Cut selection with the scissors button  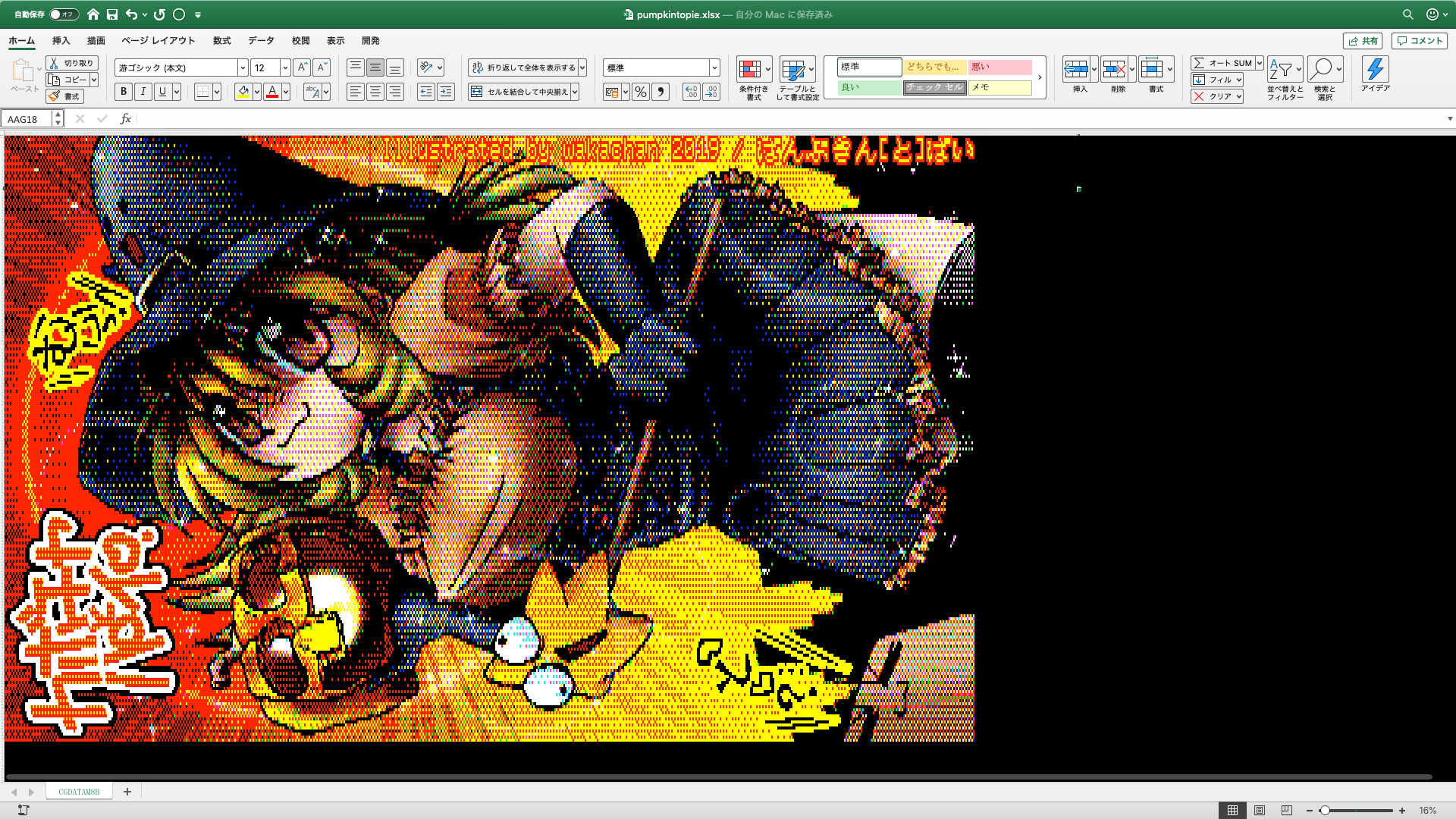pyautogui.click(x=72, y=63)
